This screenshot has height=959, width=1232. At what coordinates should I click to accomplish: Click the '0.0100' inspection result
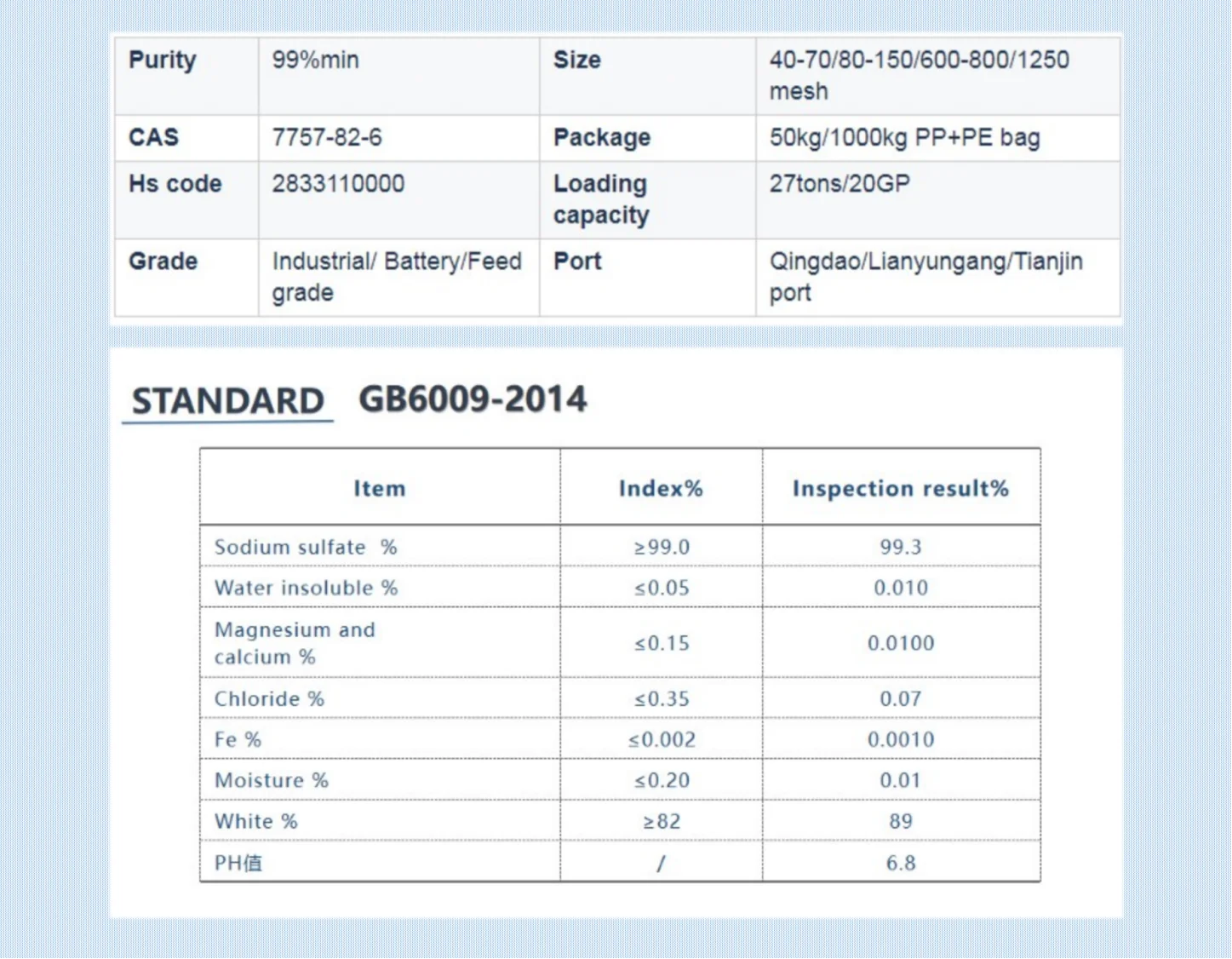point(901,643)
